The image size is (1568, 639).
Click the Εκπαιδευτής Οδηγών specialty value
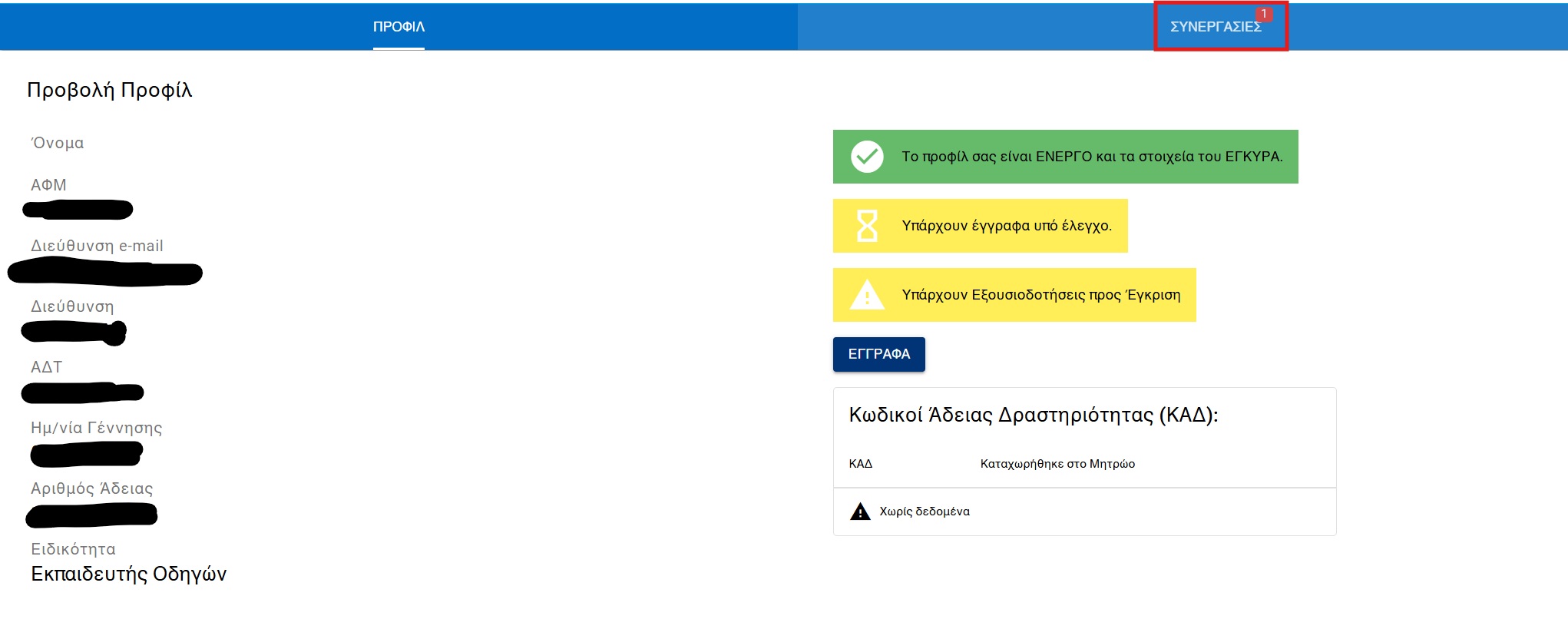[128, 574]
